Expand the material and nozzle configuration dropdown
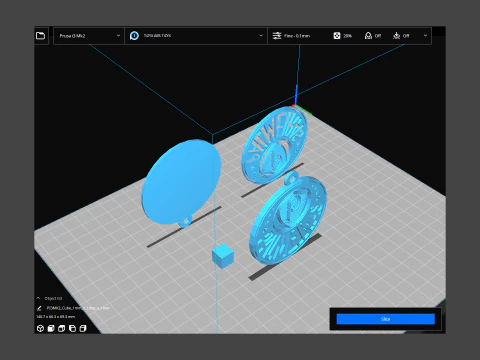This screenshot has width=480, height=360. pos(261,36)
